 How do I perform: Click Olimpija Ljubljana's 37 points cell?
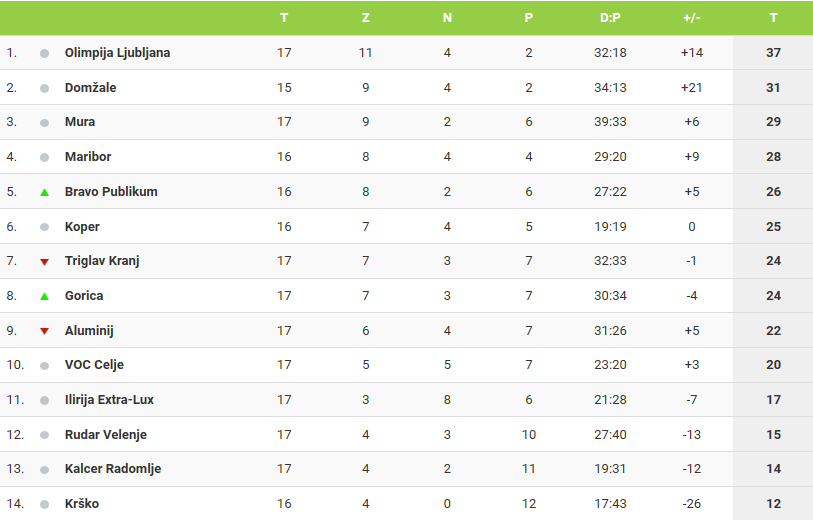pos(773,52)
